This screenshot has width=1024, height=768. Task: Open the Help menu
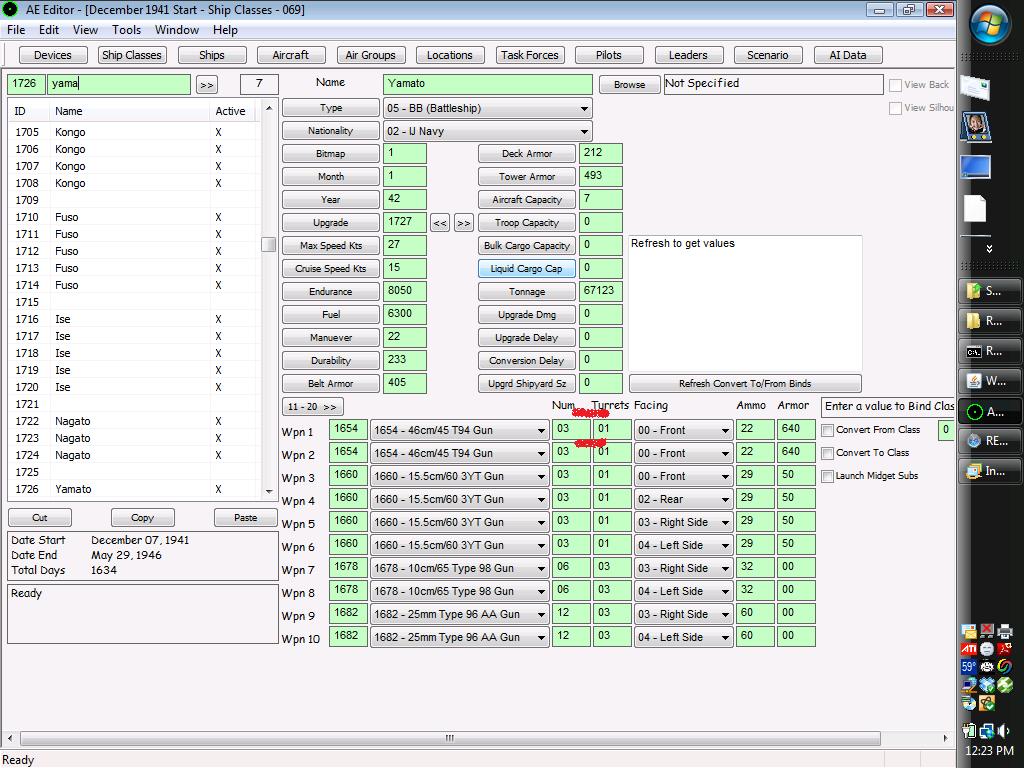[x=225, y=30]
